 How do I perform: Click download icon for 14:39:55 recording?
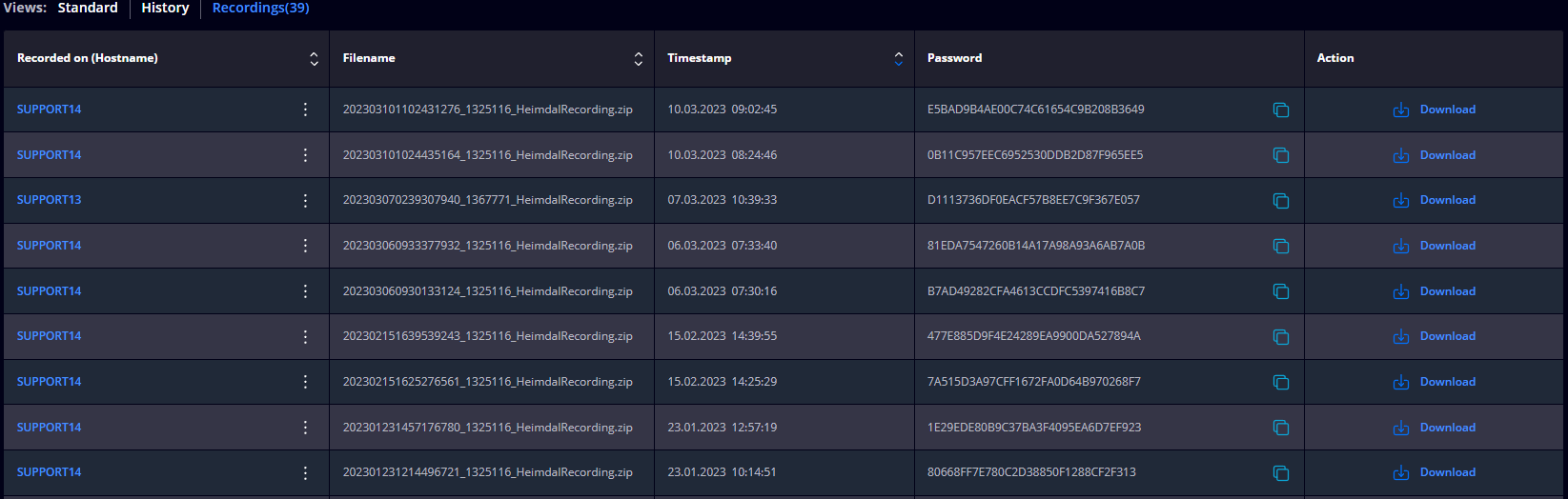click(1401, 336)
